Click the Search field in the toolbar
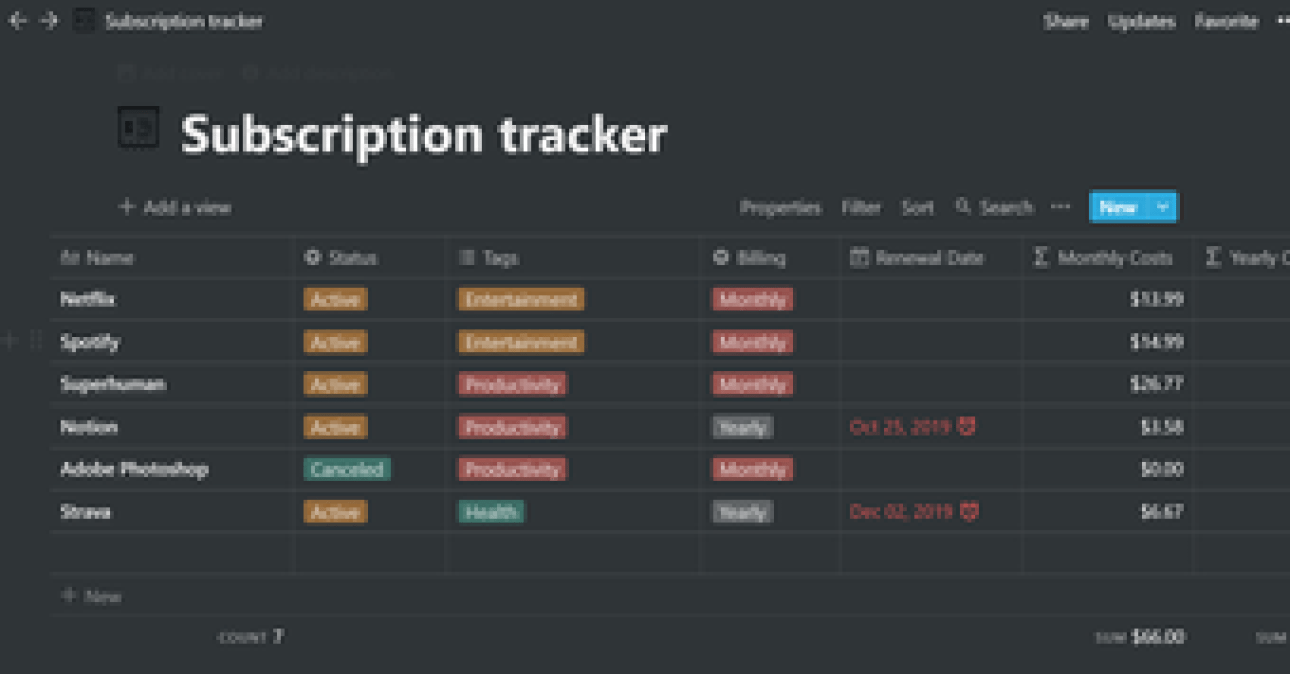Image resolution: width=1290 pixels, height=674 pixels. tap(994, 207)
